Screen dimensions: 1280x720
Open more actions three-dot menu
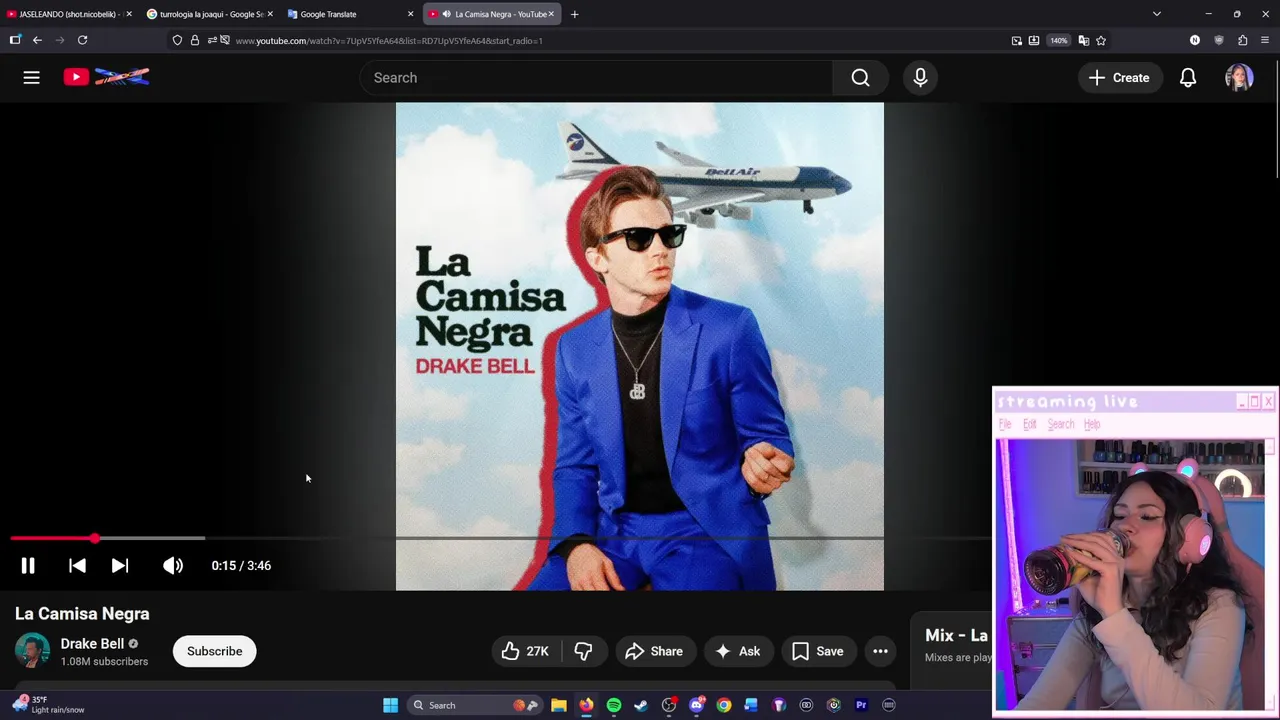(x=880, y=651)
